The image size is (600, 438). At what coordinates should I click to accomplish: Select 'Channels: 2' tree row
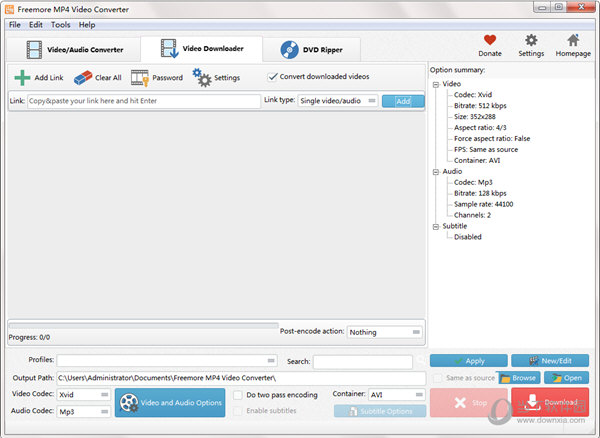pyautogui.click(x=472, y=215)
